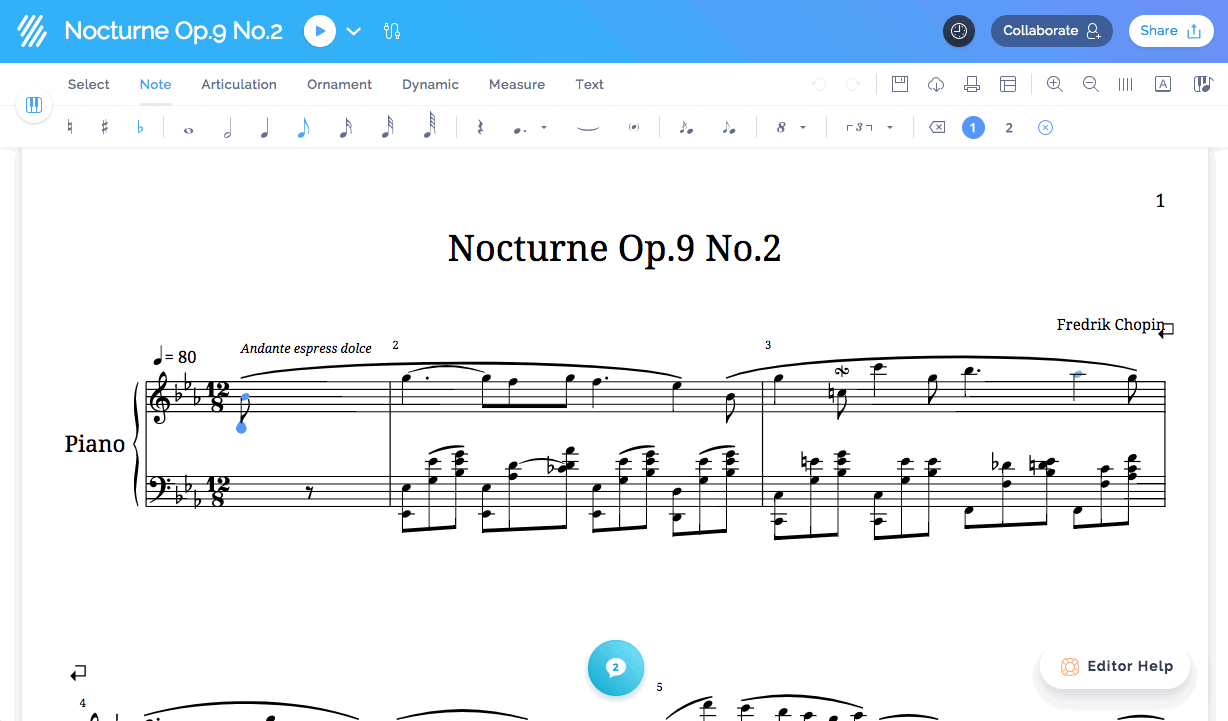Open the comments bubble button
Viewport: 1228px width, 721px height.
616,667
